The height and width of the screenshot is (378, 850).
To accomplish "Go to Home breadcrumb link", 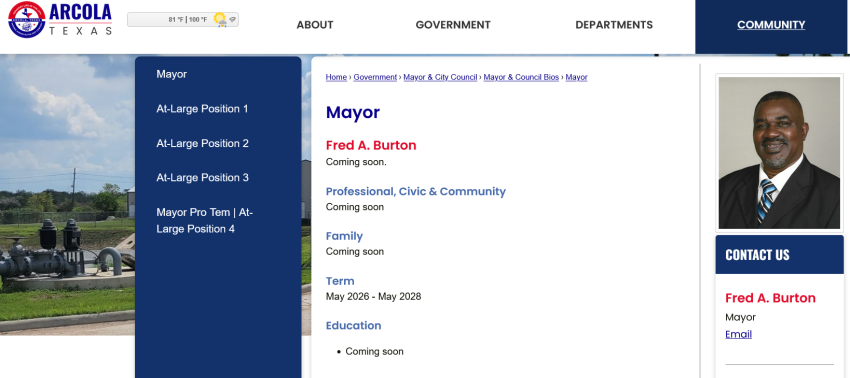I will [x=336, y=78].
